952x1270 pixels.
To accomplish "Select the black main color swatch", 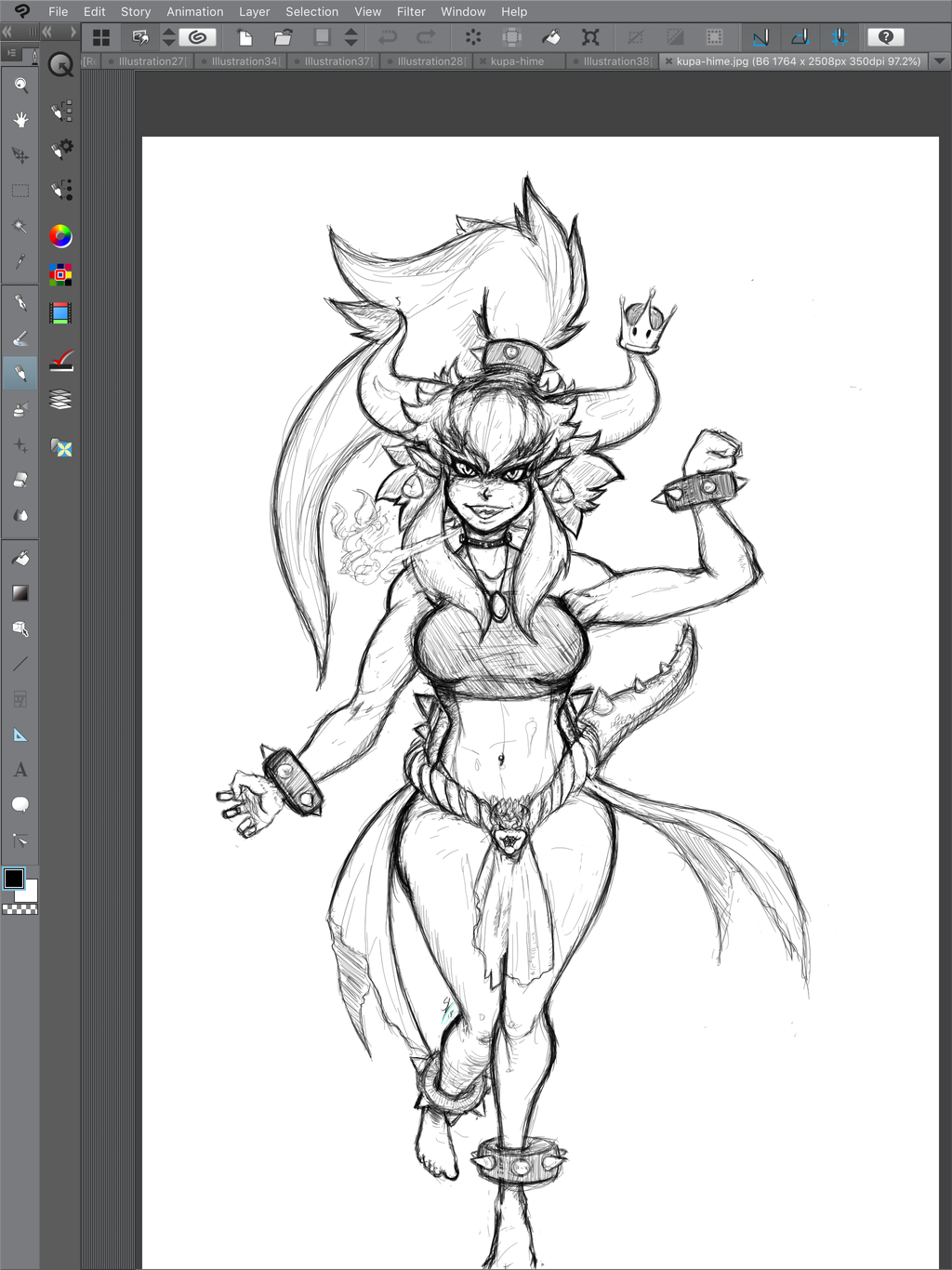I will 14,879.
